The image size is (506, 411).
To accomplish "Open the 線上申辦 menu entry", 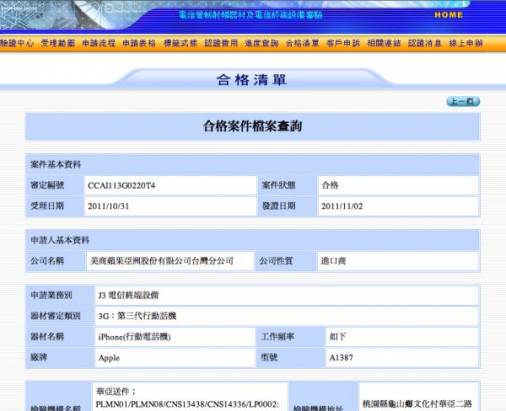I will 466,43.
